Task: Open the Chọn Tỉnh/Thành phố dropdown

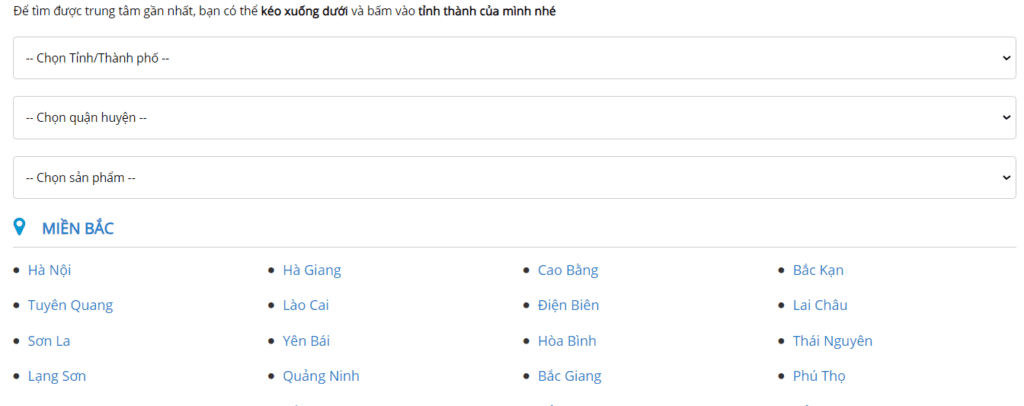Action: (514, 58)
